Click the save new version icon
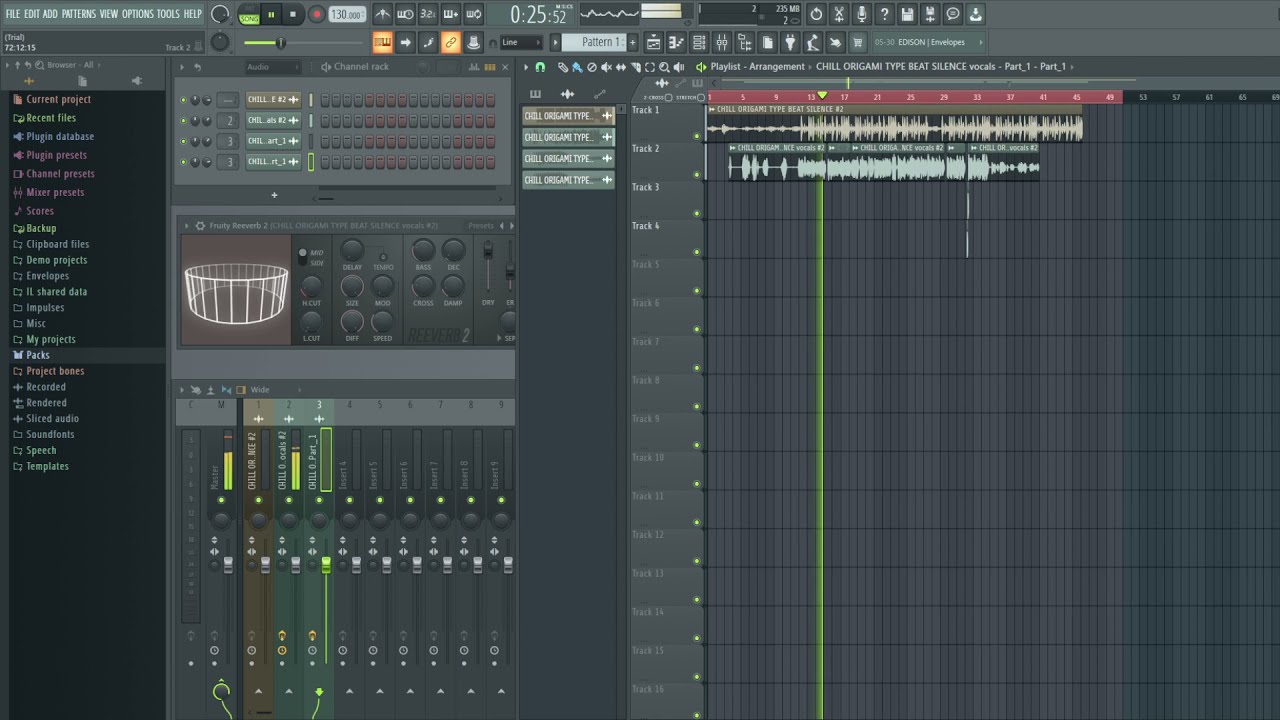Screen dimensions: 1280x720 (930, 14)
